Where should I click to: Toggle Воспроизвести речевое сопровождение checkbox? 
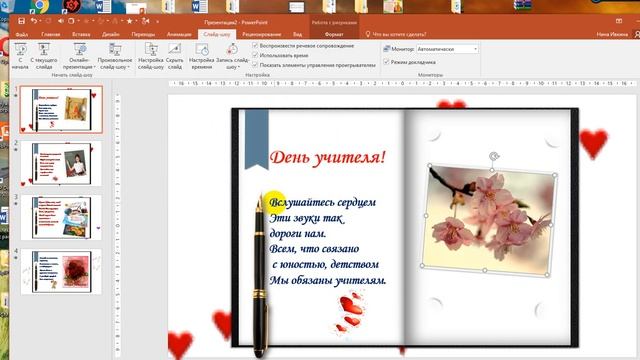255,45
